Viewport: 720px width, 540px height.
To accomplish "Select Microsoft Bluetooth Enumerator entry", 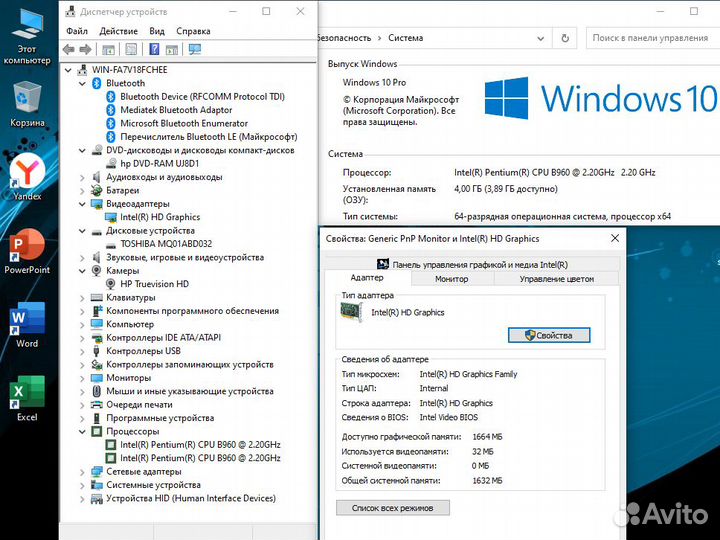I will 184,123.
